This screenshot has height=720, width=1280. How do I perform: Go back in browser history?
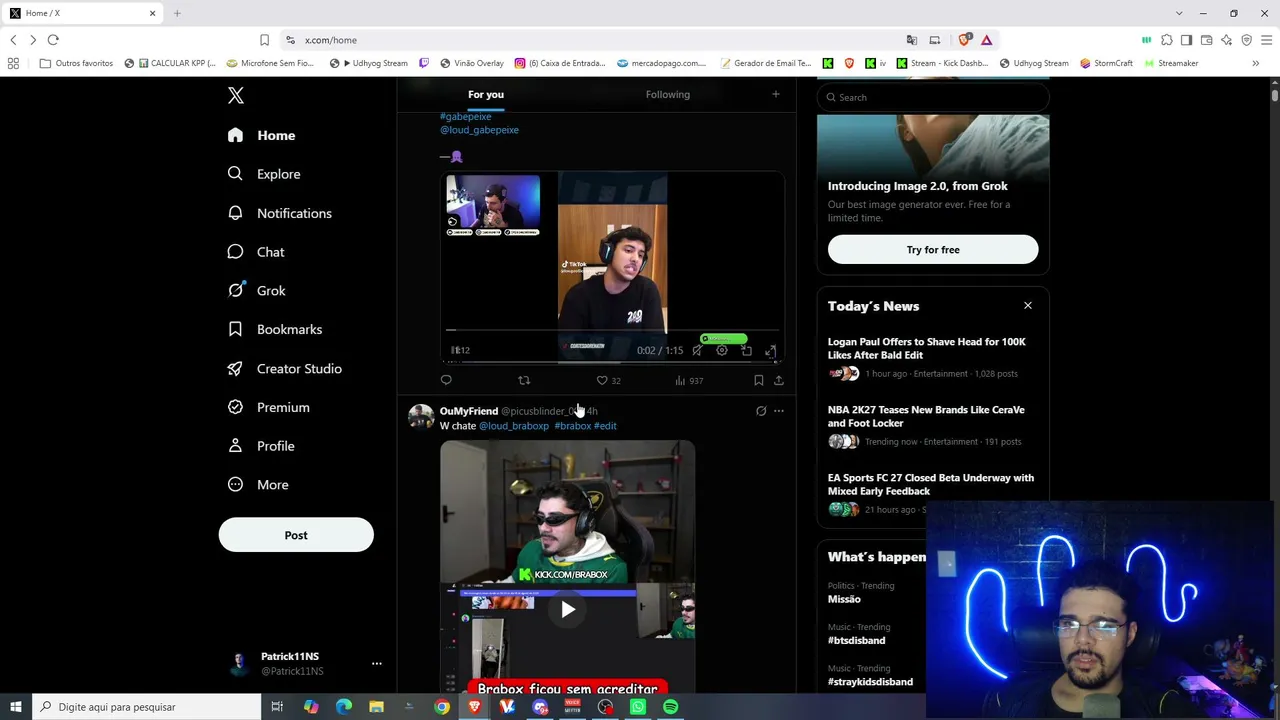pos(13,40)
